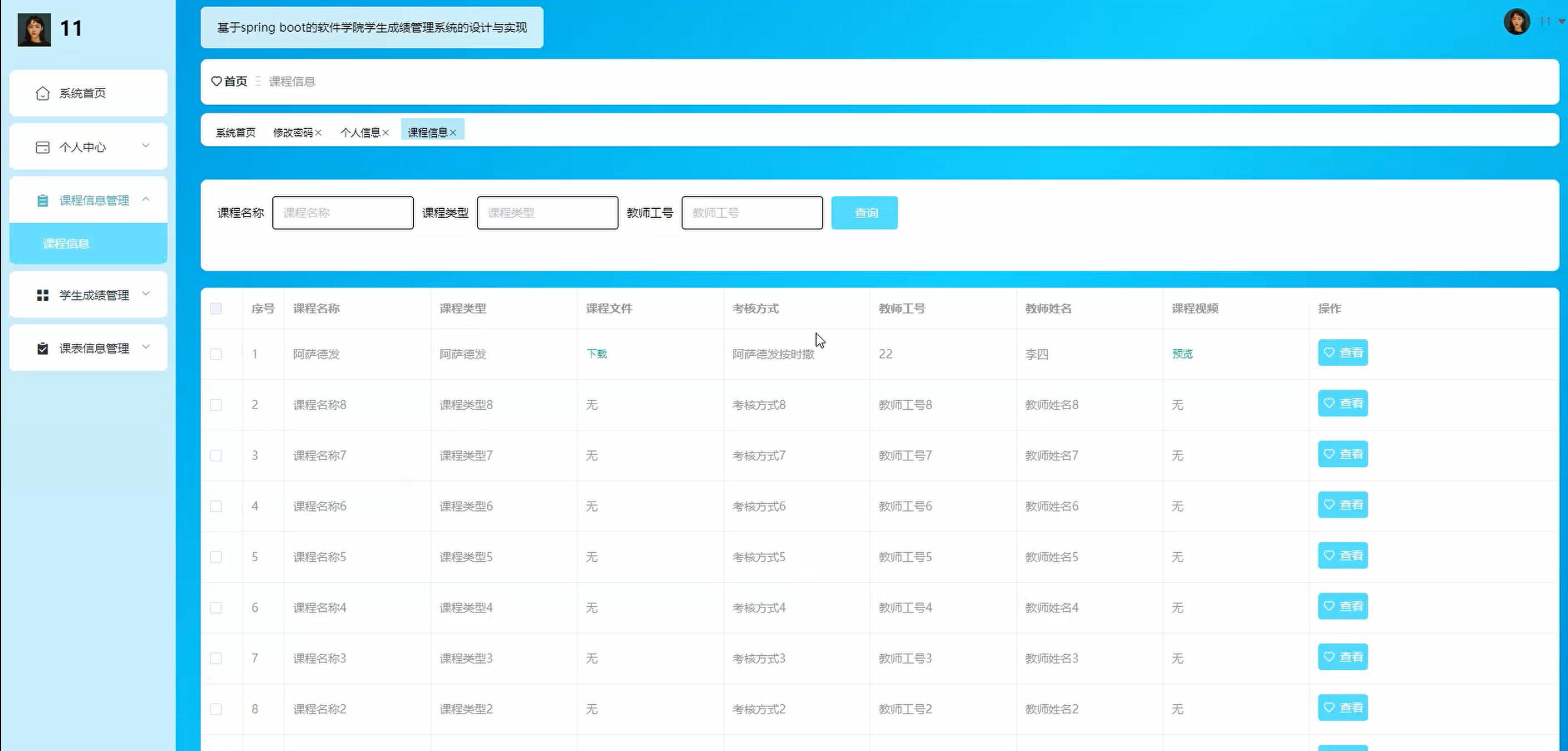1568x751 pixels.
Task: Close the 个人信息 tab
Action: click(385, 132)
